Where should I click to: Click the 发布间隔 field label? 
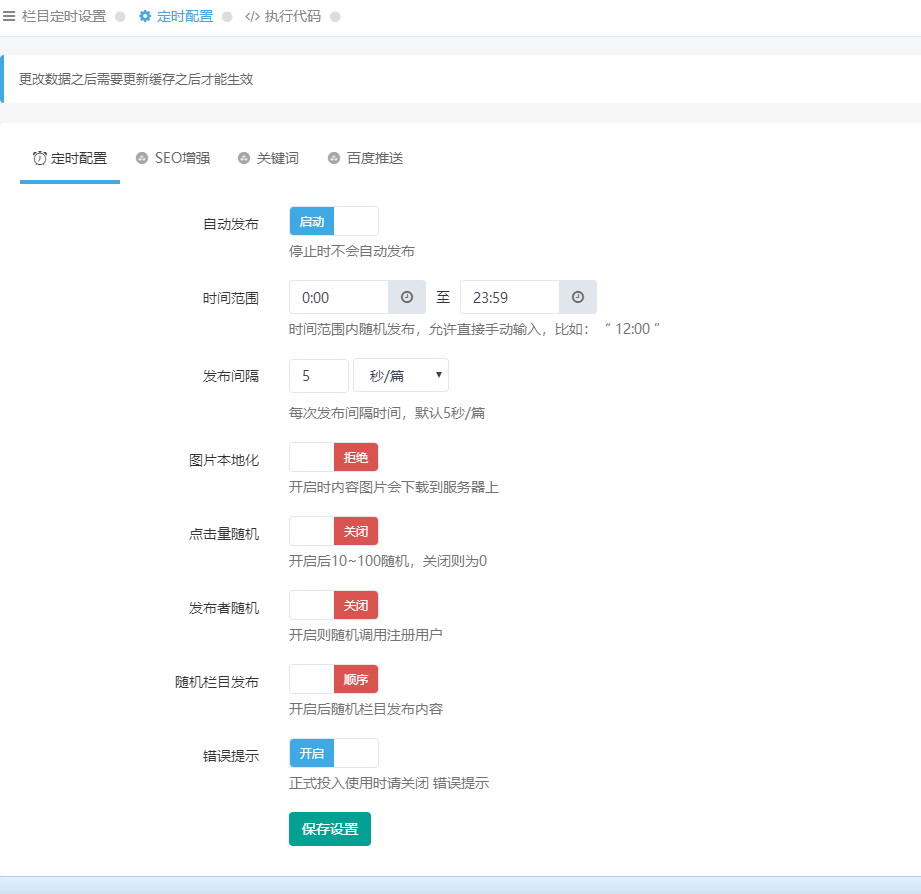click(x=231, y=376)
